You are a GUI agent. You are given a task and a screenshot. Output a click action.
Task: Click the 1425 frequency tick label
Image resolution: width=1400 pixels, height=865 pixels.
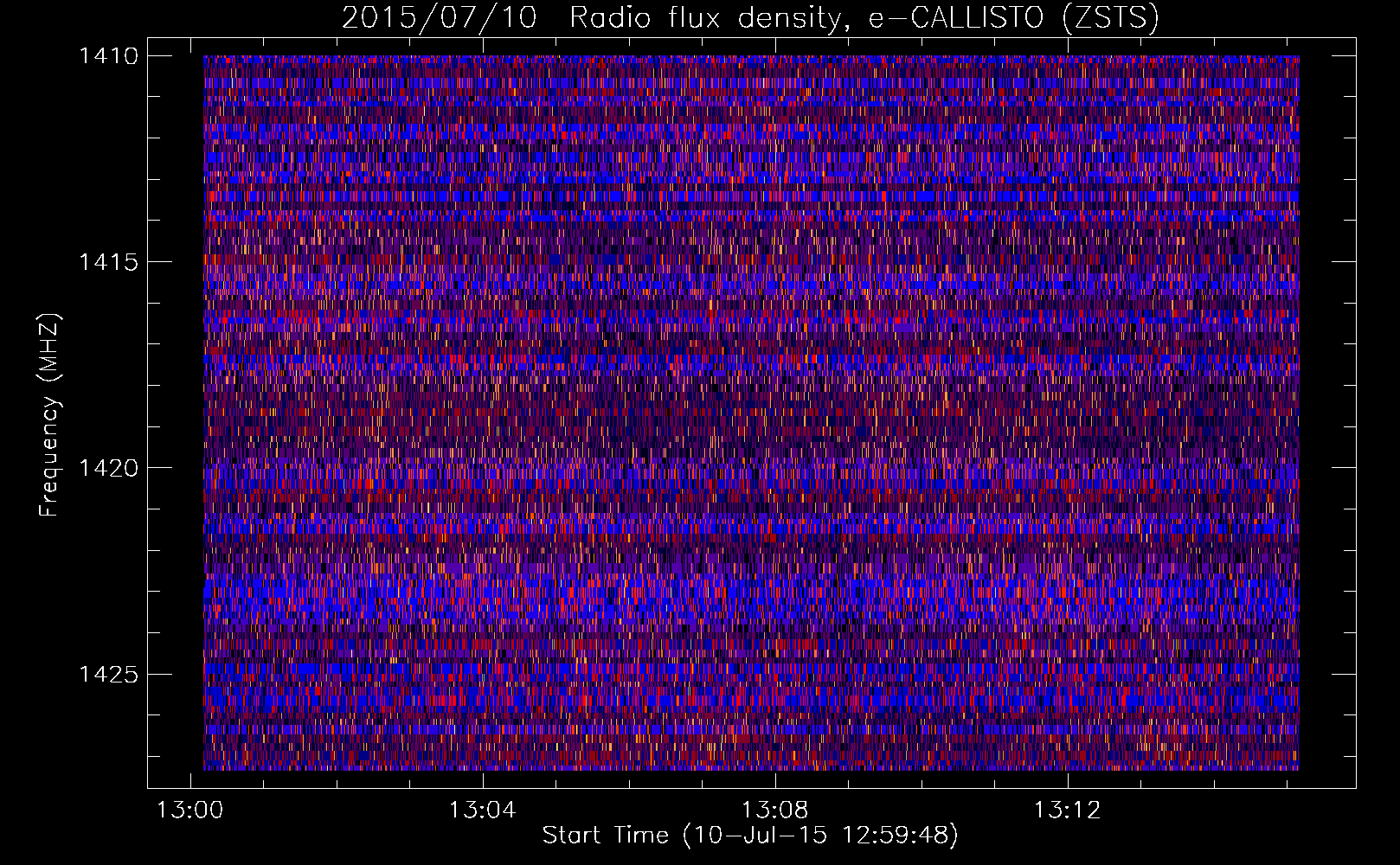pyautogui.click(x=108, y=674)
